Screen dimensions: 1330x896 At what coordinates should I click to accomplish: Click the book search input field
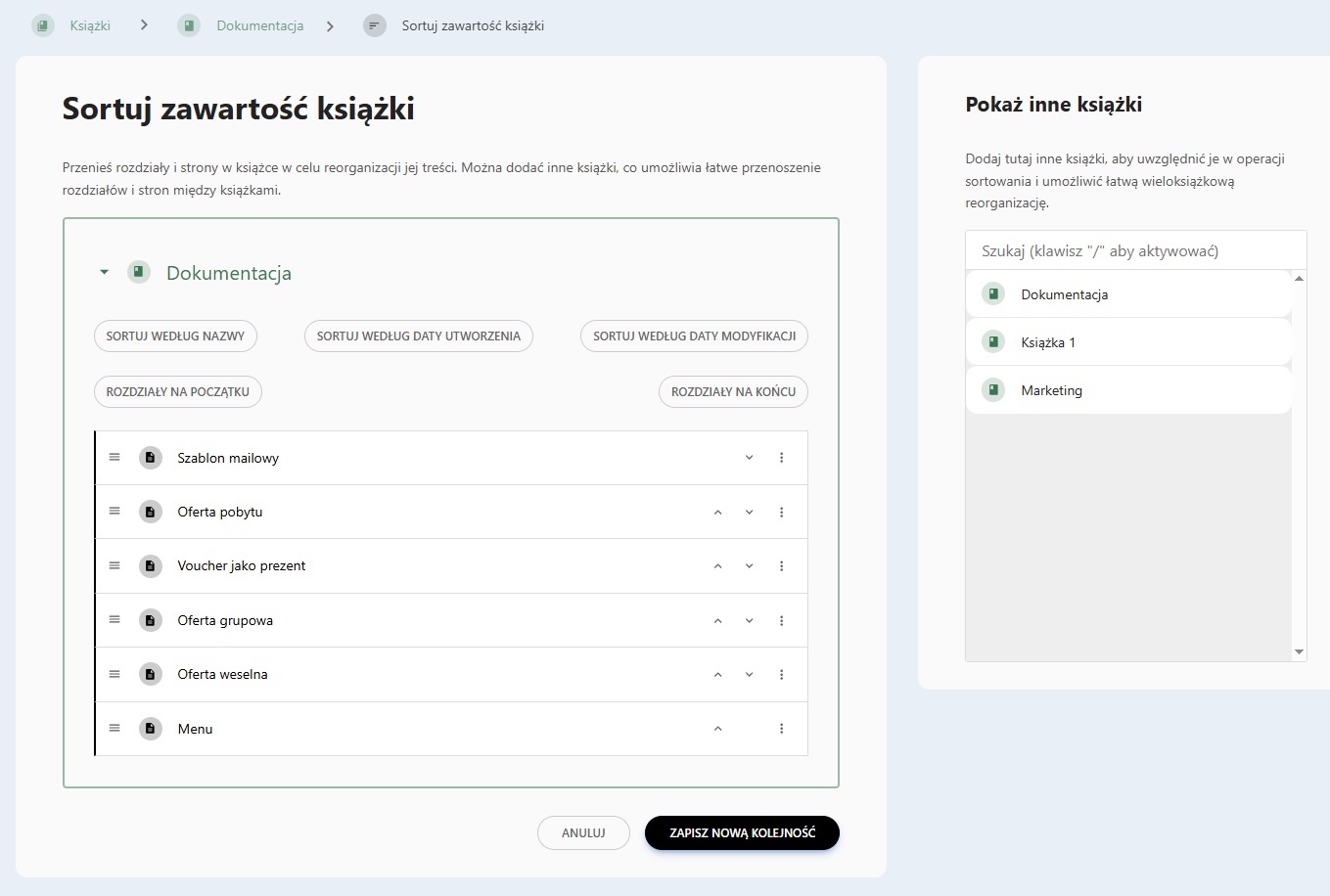(x=1135, y=250)
